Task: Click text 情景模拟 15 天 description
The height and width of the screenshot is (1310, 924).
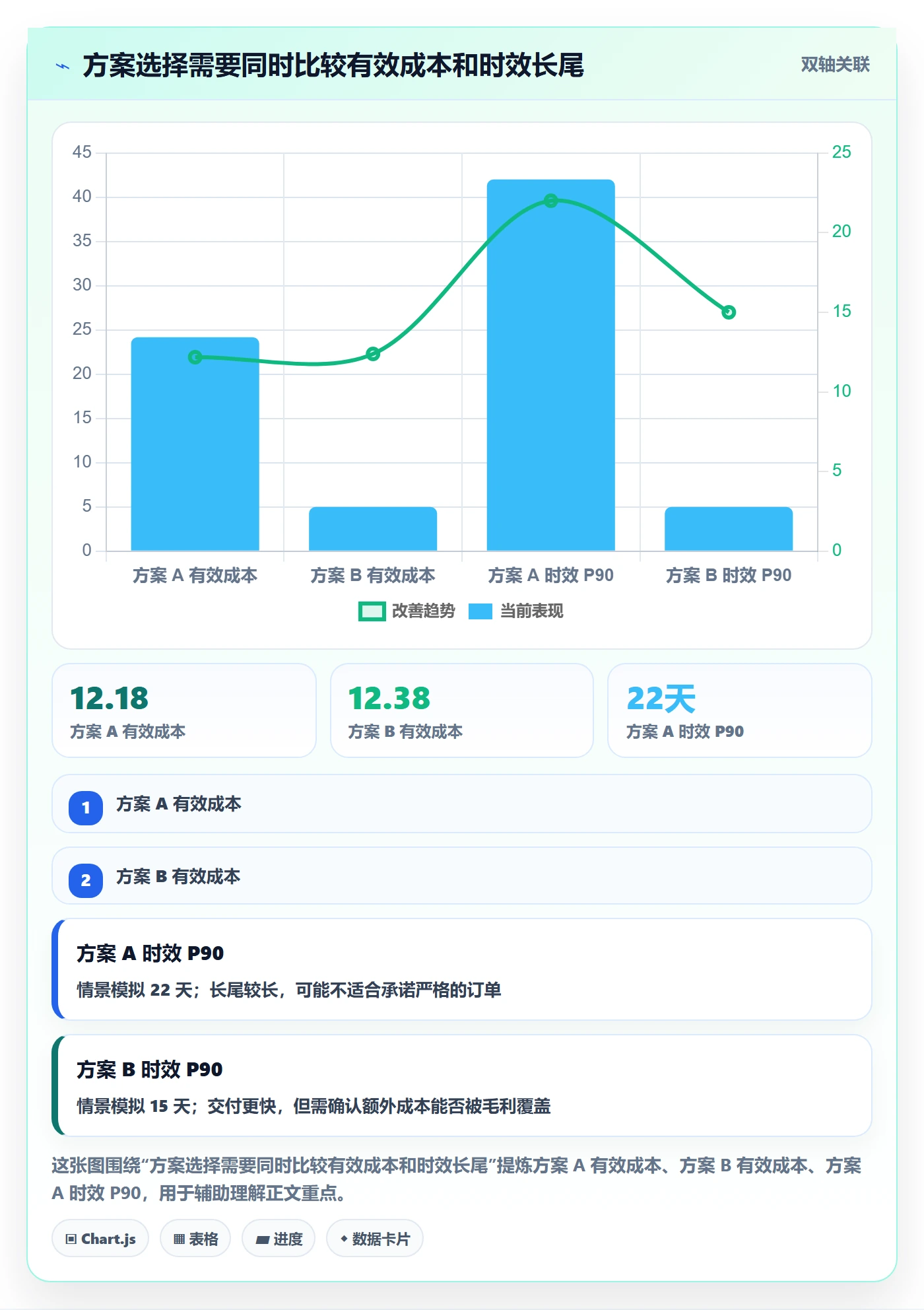Action: [x=313, y=1107]
